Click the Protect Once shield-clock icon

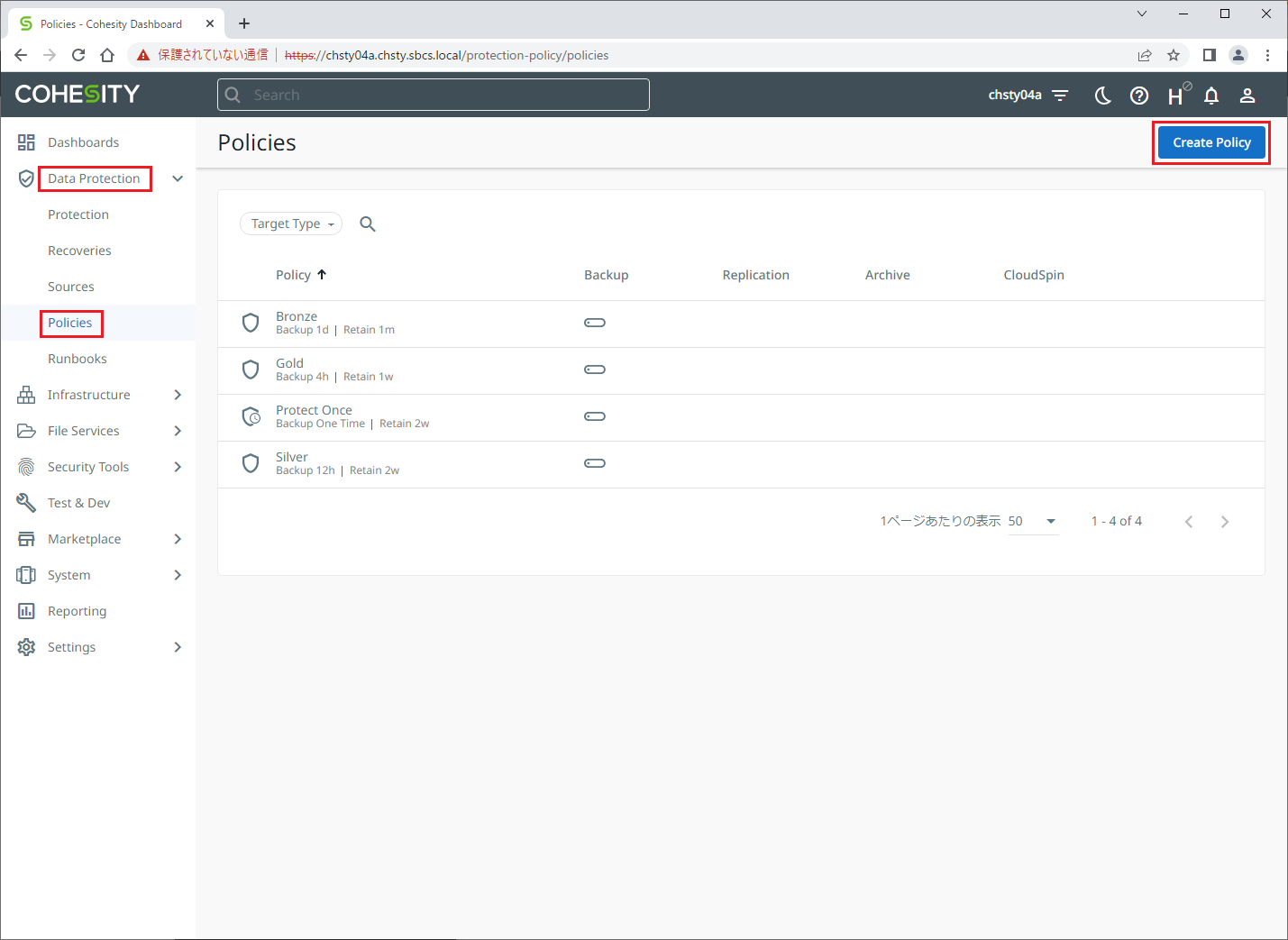click(251, 416)
